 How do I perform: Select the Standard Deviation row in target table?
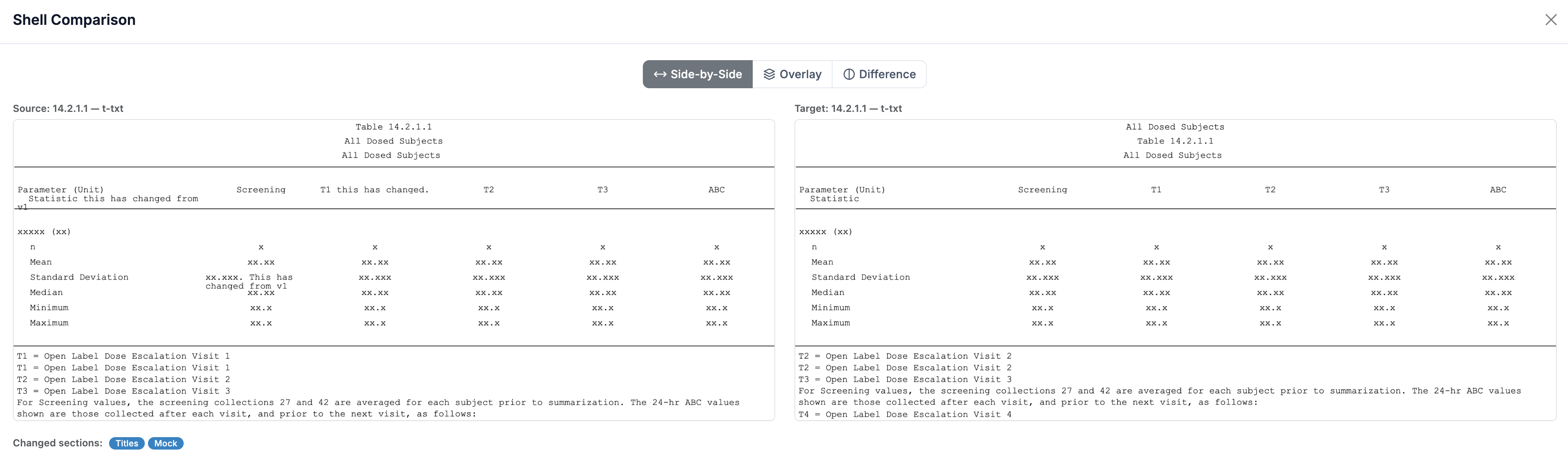click(861, 277)
